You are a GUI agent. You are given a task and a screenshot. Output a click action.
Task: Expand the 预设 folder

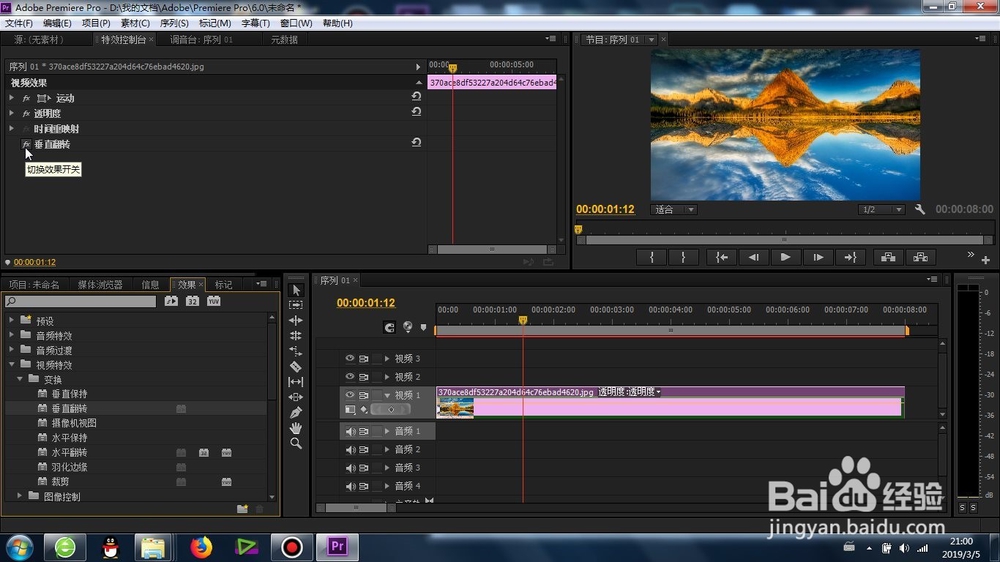[x=11, y=320]
